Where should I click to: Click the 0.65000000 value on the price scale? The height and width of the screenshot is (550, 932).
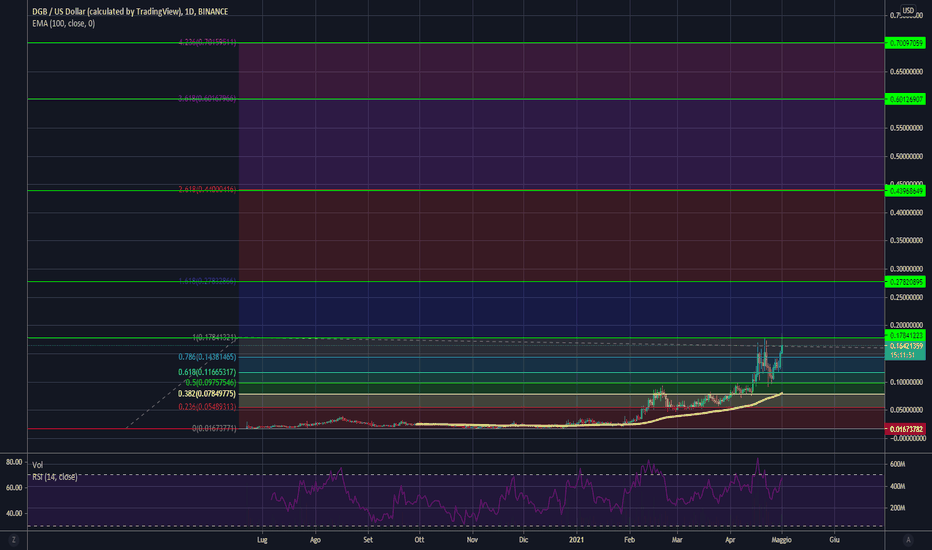[906, 71]
